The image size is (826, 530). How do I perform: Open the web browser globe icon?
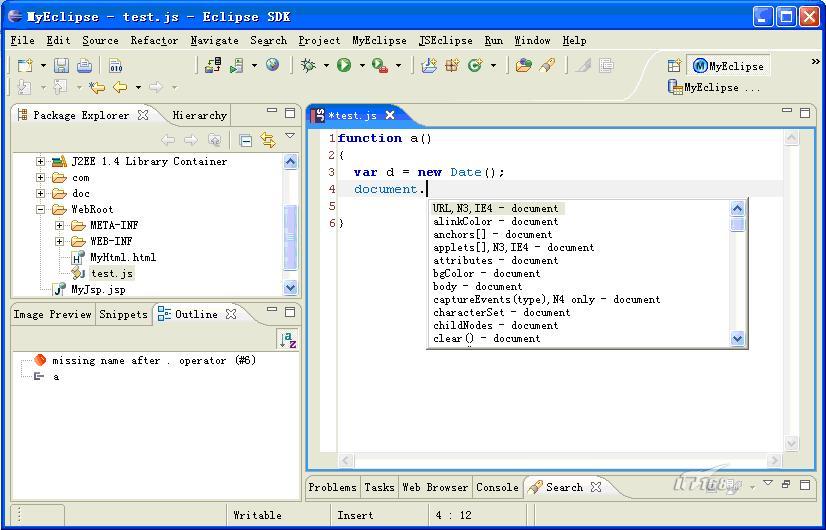(272, 66)
